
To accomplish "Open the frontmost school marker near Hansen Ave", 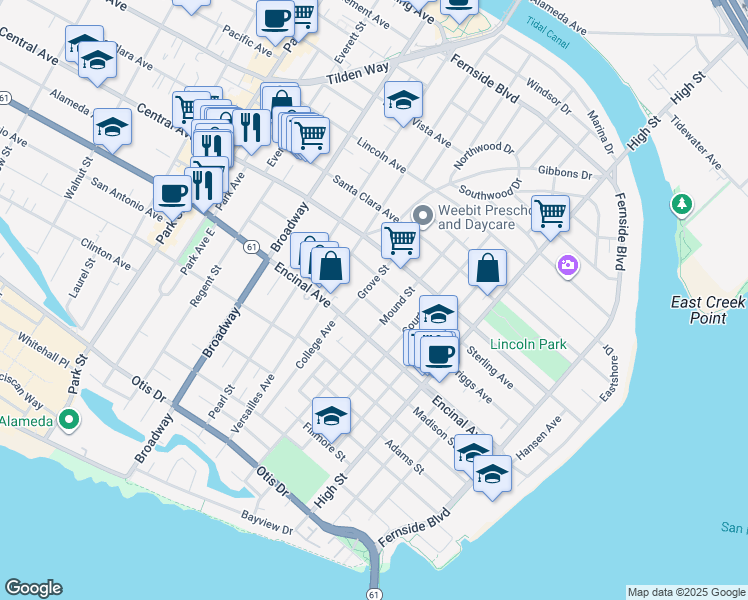I will [x=492, y=476].
